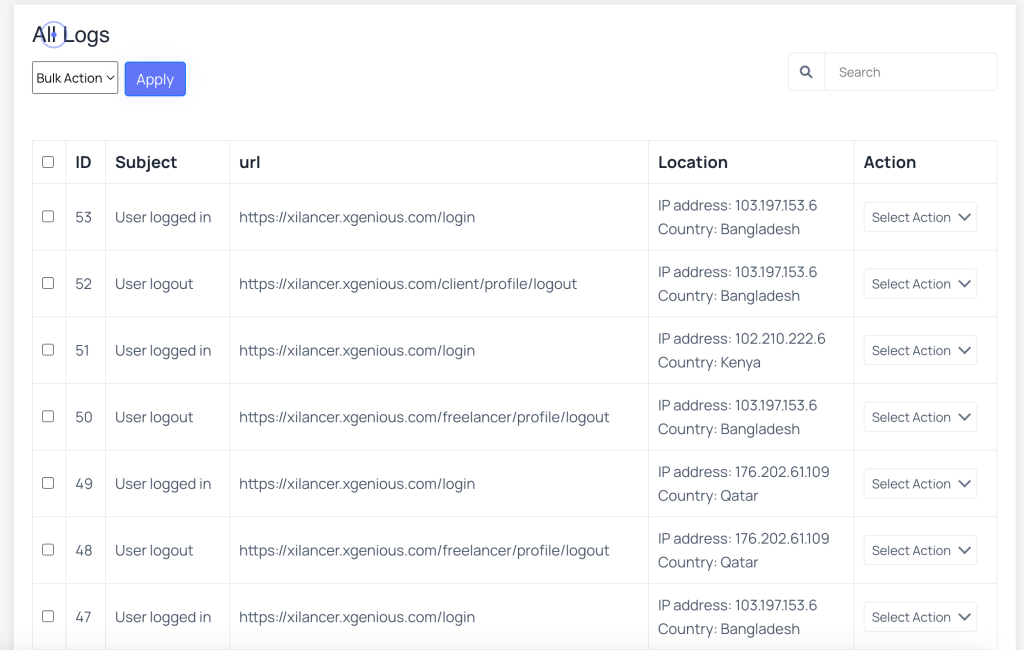Viewport: 1024px width, 650px height.
Task: Click the login URL in row 49
Action: (357, 483)
